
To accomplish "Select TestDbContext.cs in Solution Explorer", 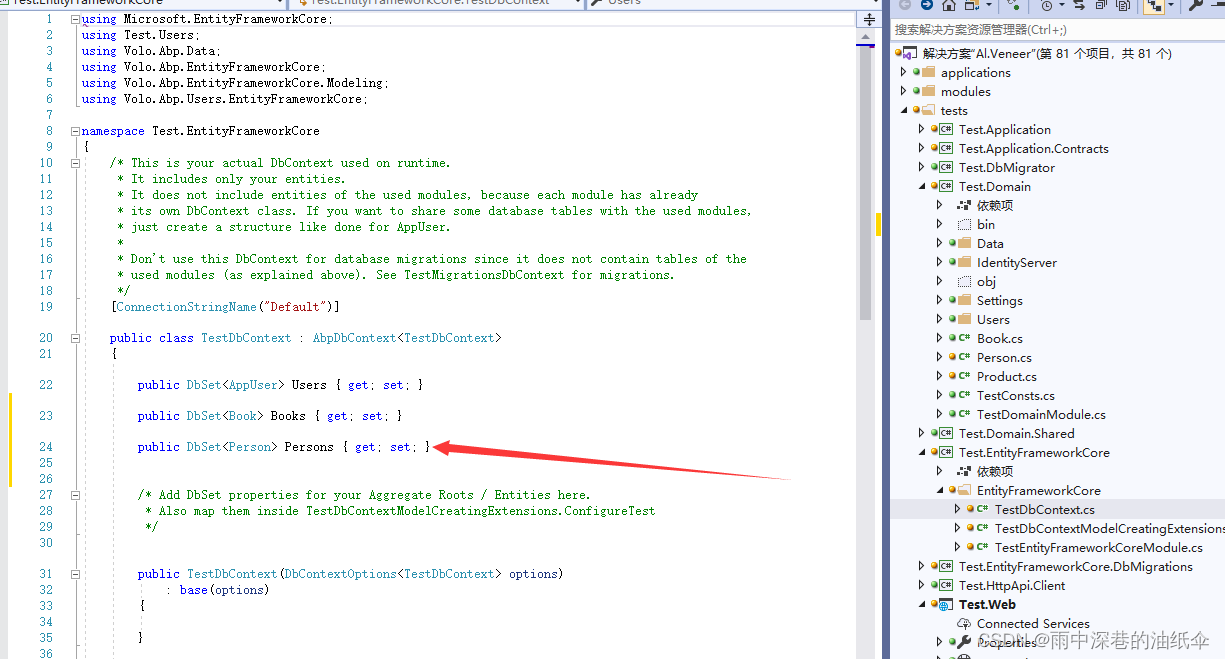I will [1045, 509].
